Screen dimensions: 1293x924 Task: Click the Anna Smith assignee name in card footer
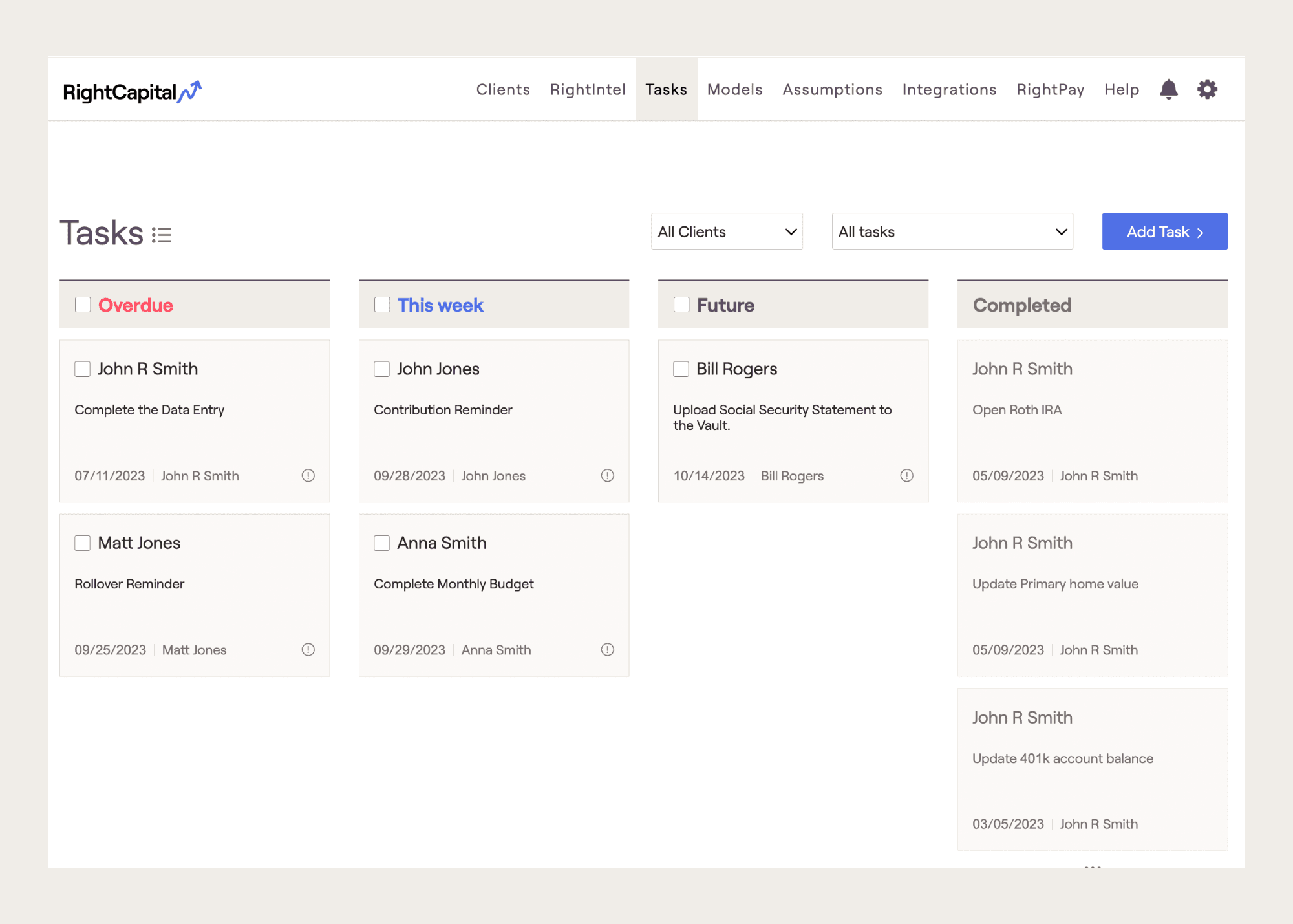[496, 650]
